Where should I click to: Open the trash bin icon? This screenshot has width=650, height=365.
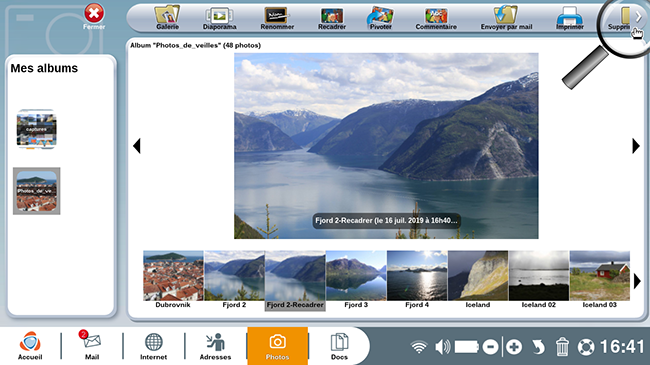pyautogui.click(x=562, y=347)
